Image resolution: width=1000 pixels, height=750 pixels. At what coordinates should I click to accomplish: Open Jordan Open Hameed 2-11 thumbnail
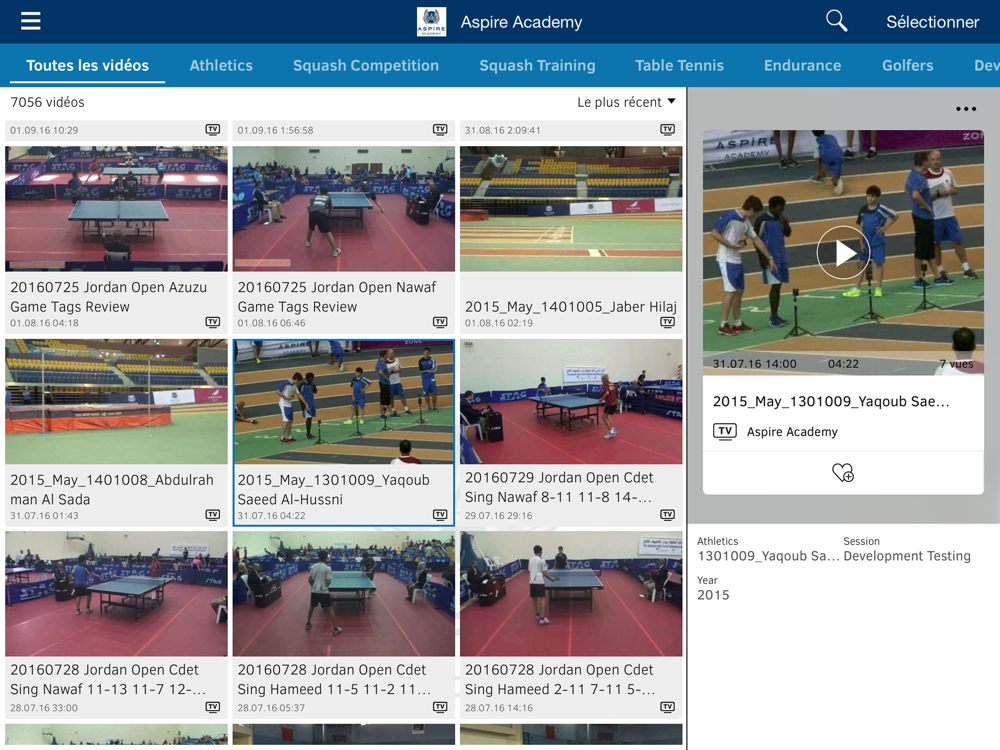click(571, 594)
